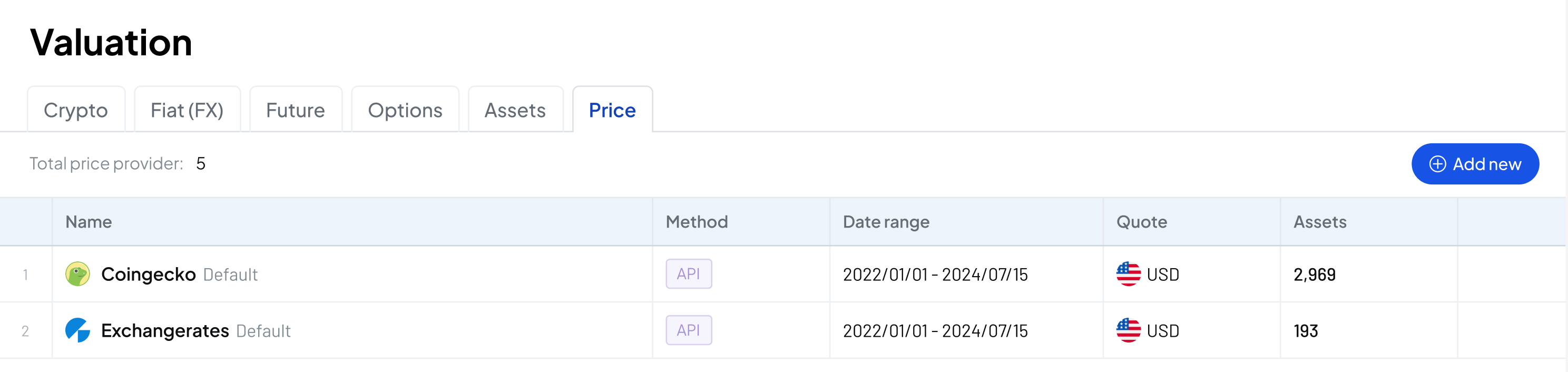The width and height of the screenshot is (1568, 372).
Task: Go to the Options tab
Action: (x=405, y=110)
